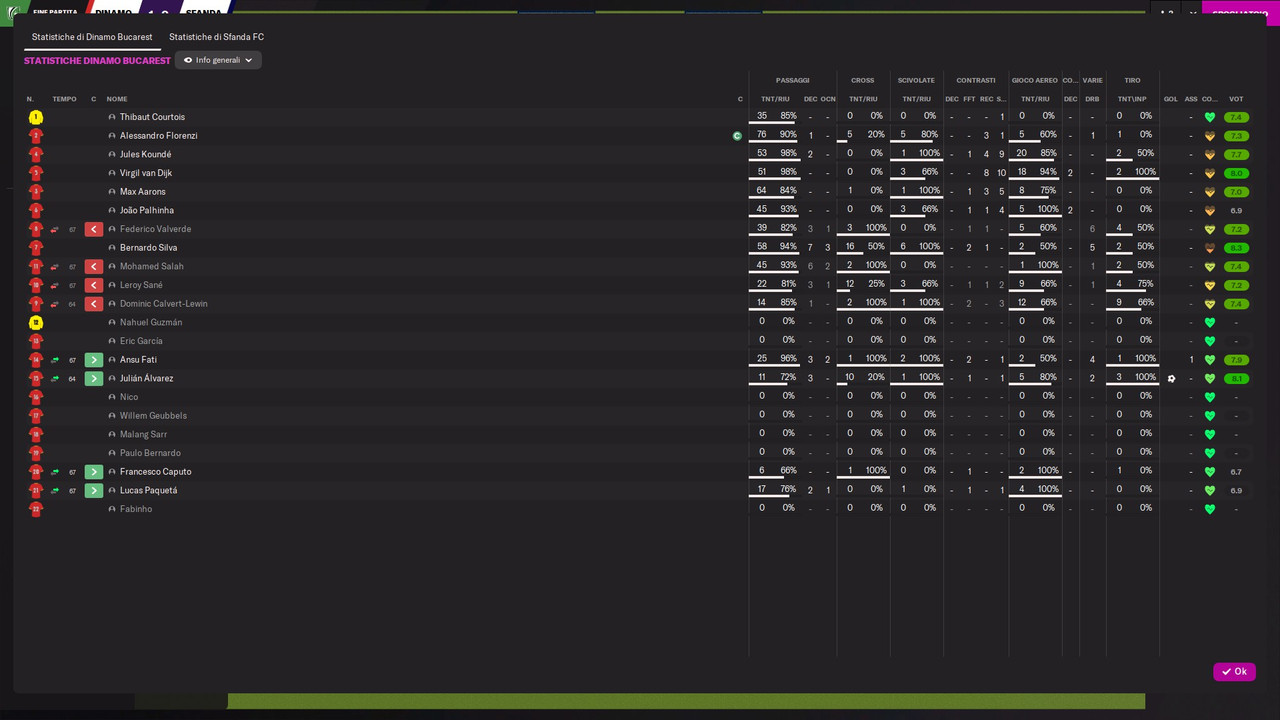1280x720 pixels.
Task: Click Nico's red shirt number icon
Action: coord(36,397)
